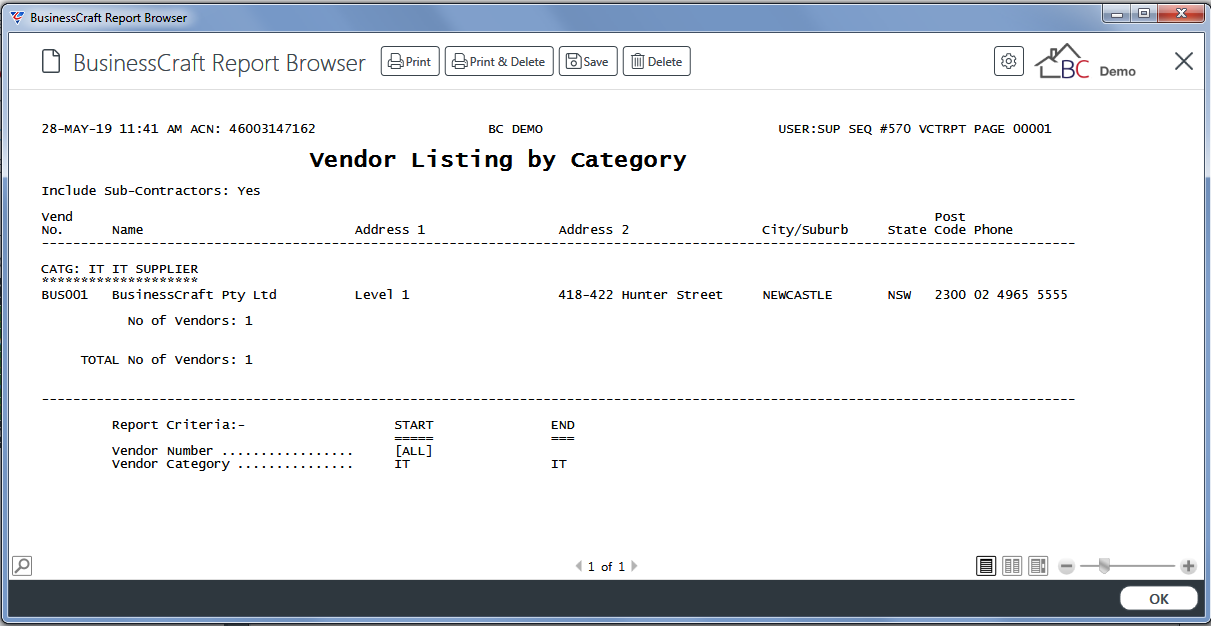Image resolution: width=1211 pixels, height=626 pixels.
Task: Switch to the third page layout view
Action: click(1038, 566)
